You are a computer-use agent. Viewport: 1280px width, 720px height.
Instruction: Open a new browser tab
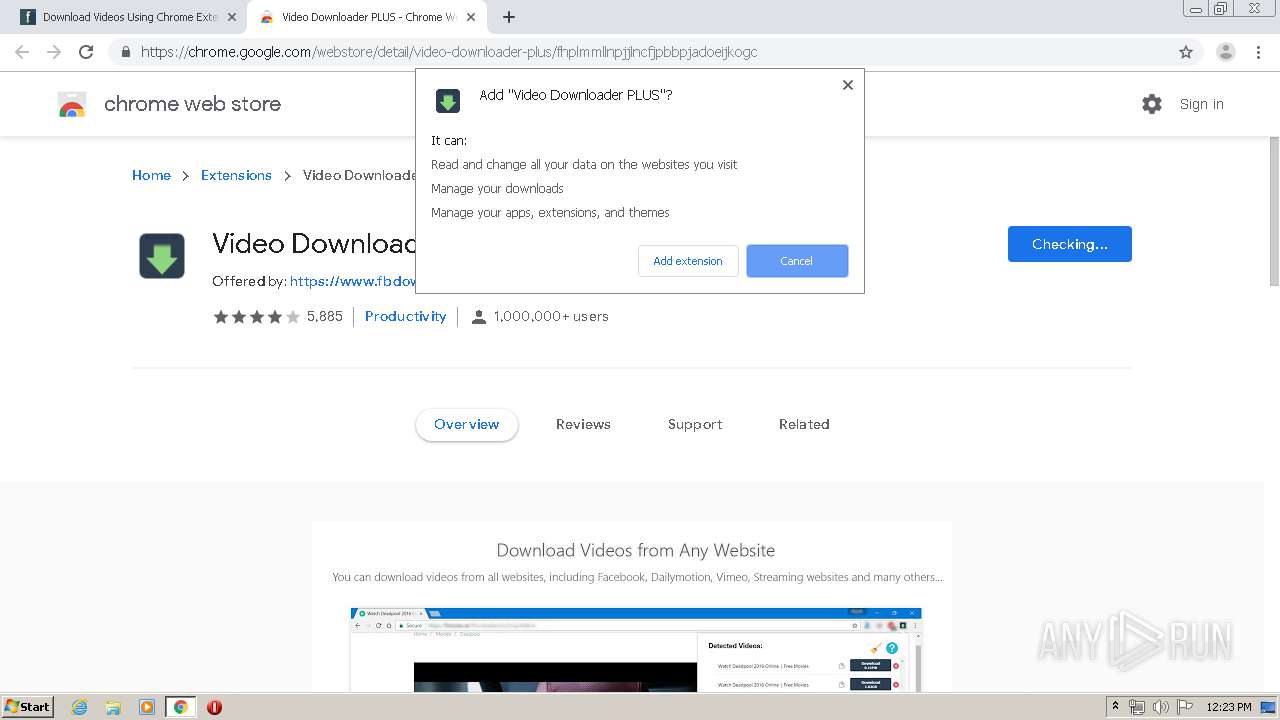509,17
